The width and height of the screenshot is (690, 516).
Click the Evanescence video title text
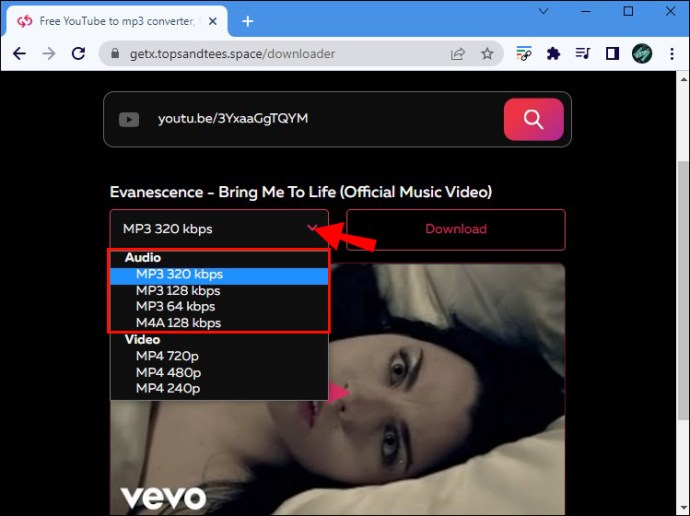click(x=301, y=192)
